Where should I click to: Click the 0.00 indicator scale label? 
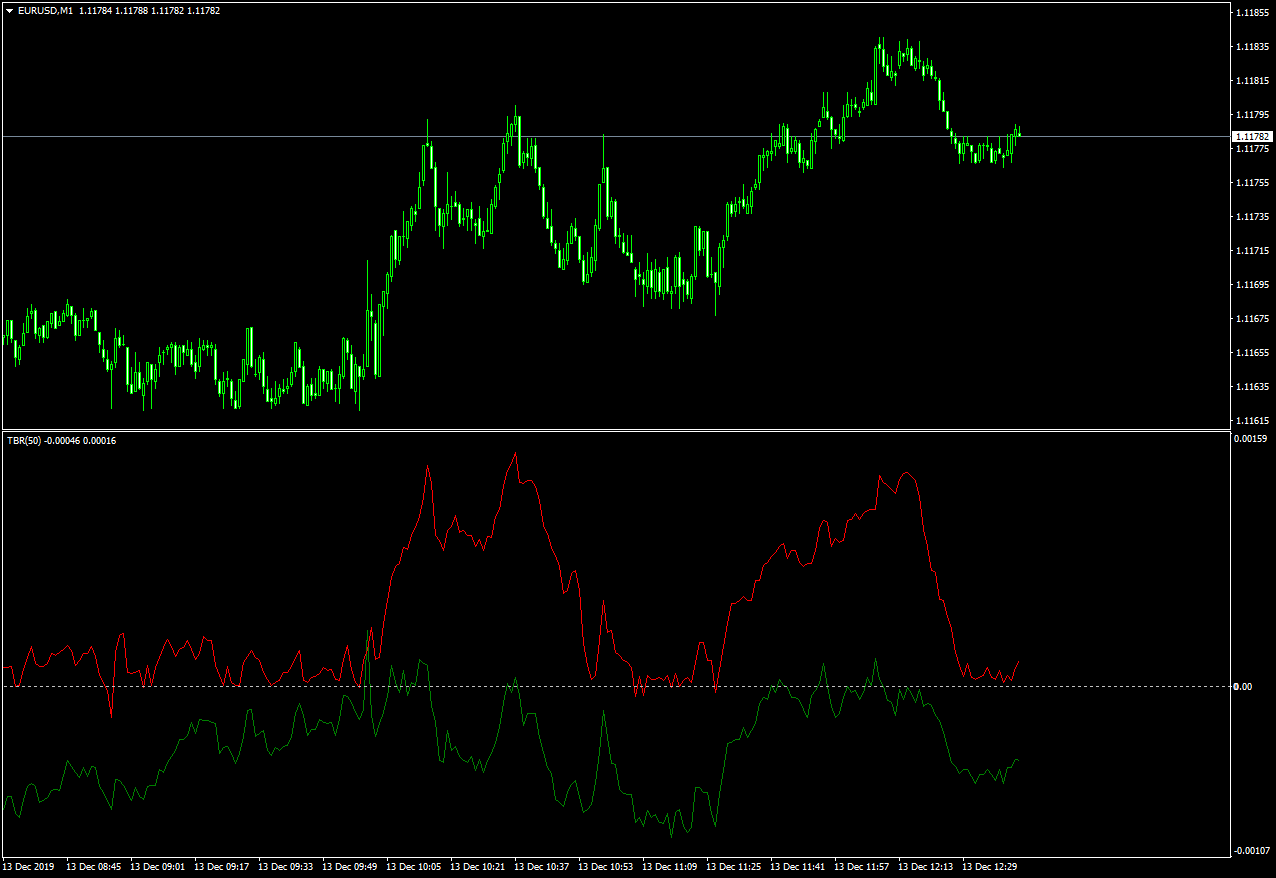tap(1242, 686)
